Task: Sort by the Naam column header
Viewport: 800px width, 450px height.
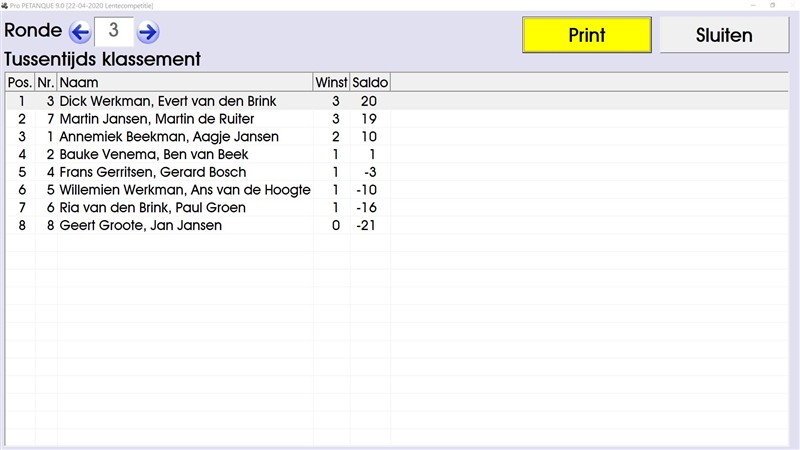Action: [185, 82]
